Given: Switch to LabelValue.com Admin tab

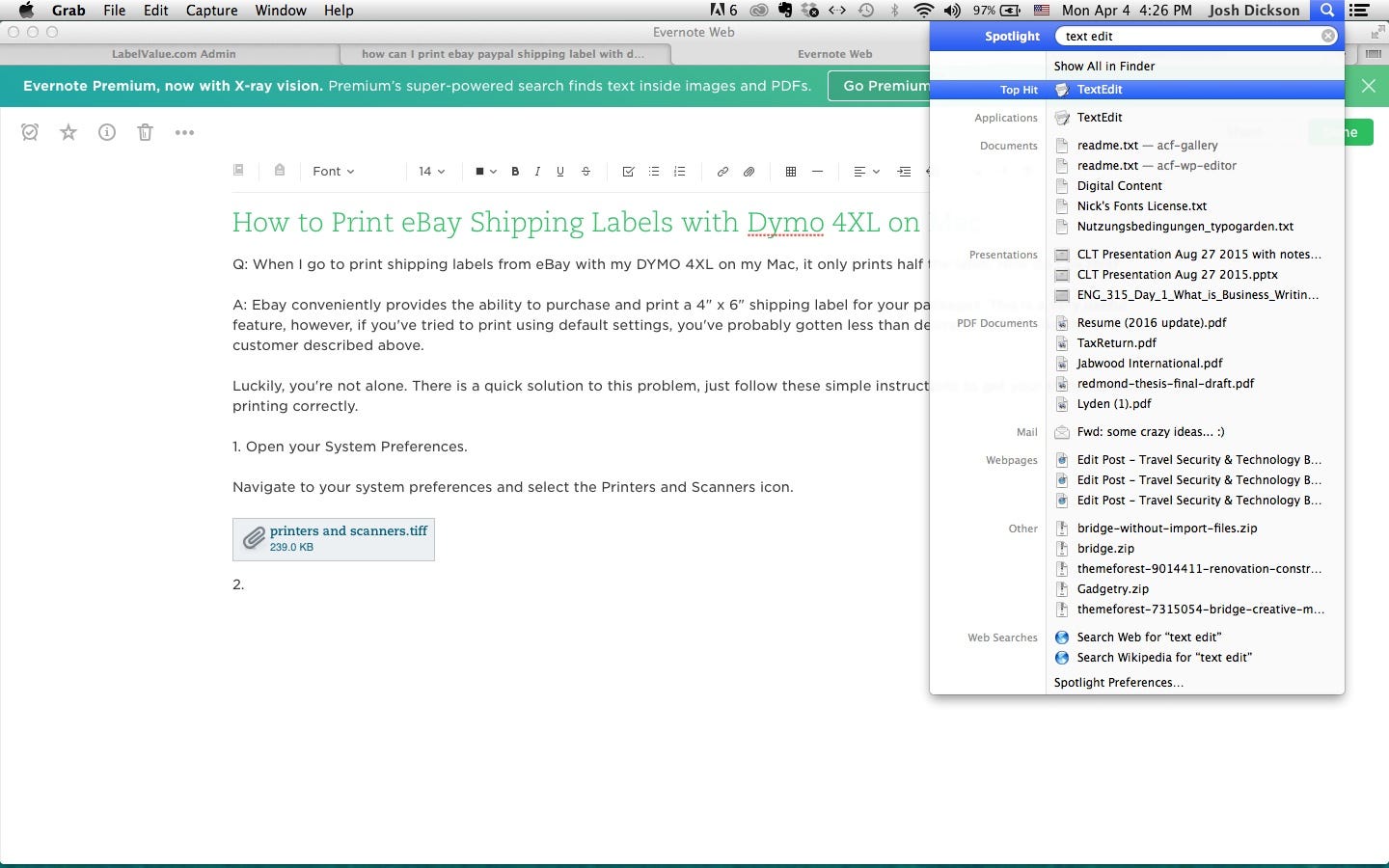Looking at the screenshot, I should [x=174, y=54].
